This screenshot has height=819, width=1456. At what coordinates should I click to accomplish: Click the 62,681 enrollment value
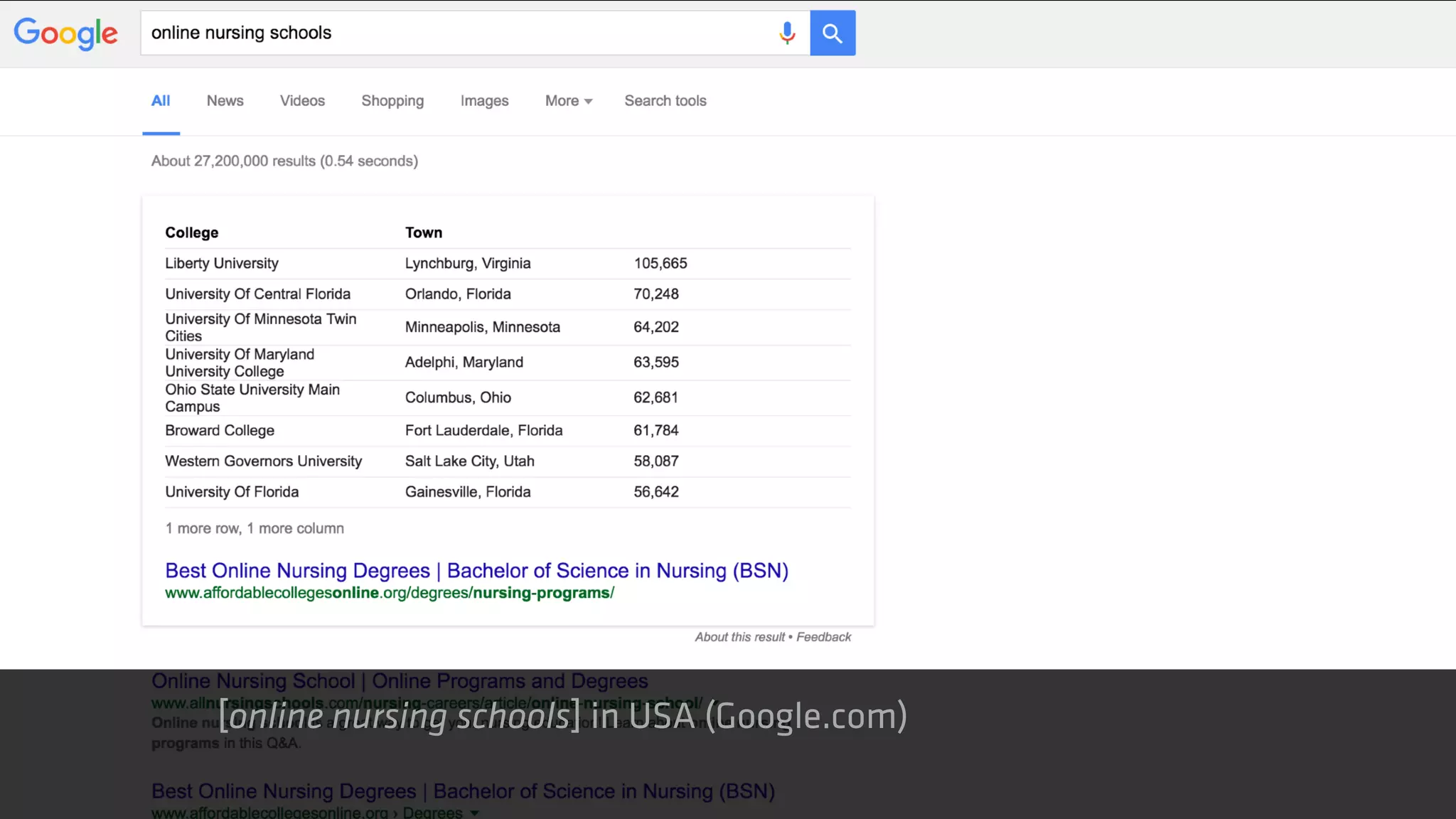click(x=655, y=397)
